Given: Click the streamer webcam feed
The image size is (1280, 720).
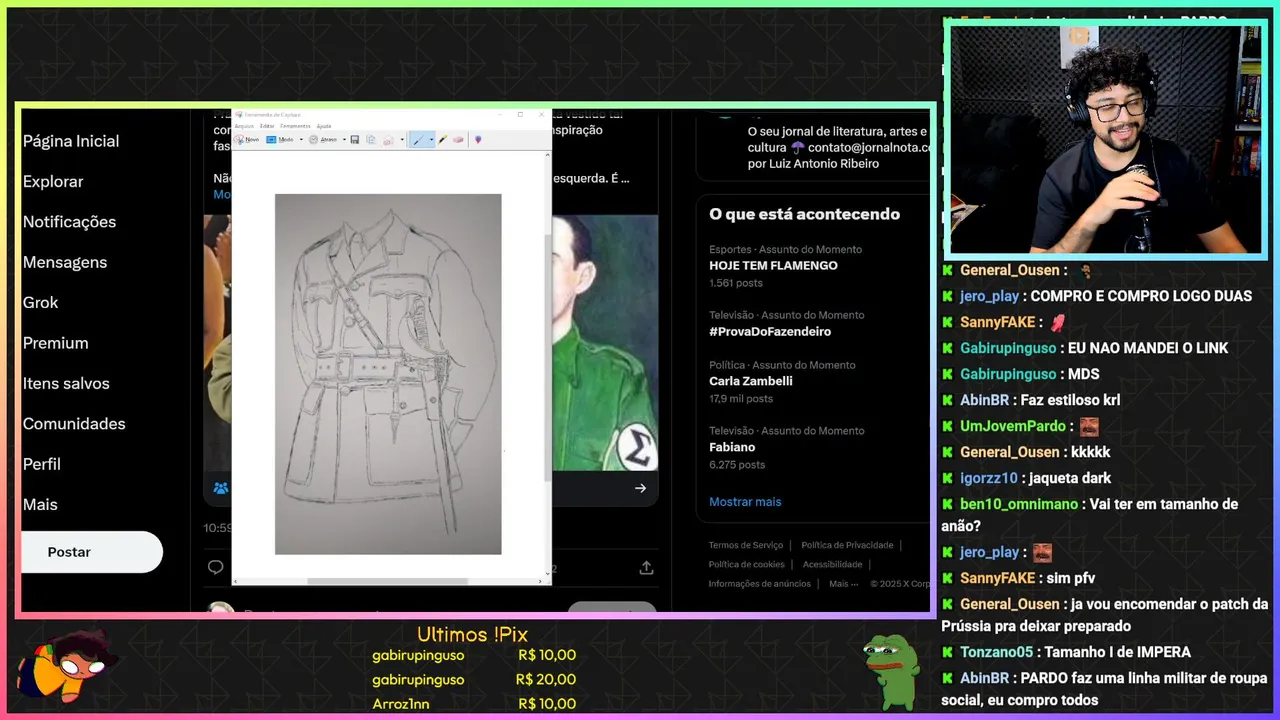Looking at the screenshot, I should click(x=1105, y=140).
